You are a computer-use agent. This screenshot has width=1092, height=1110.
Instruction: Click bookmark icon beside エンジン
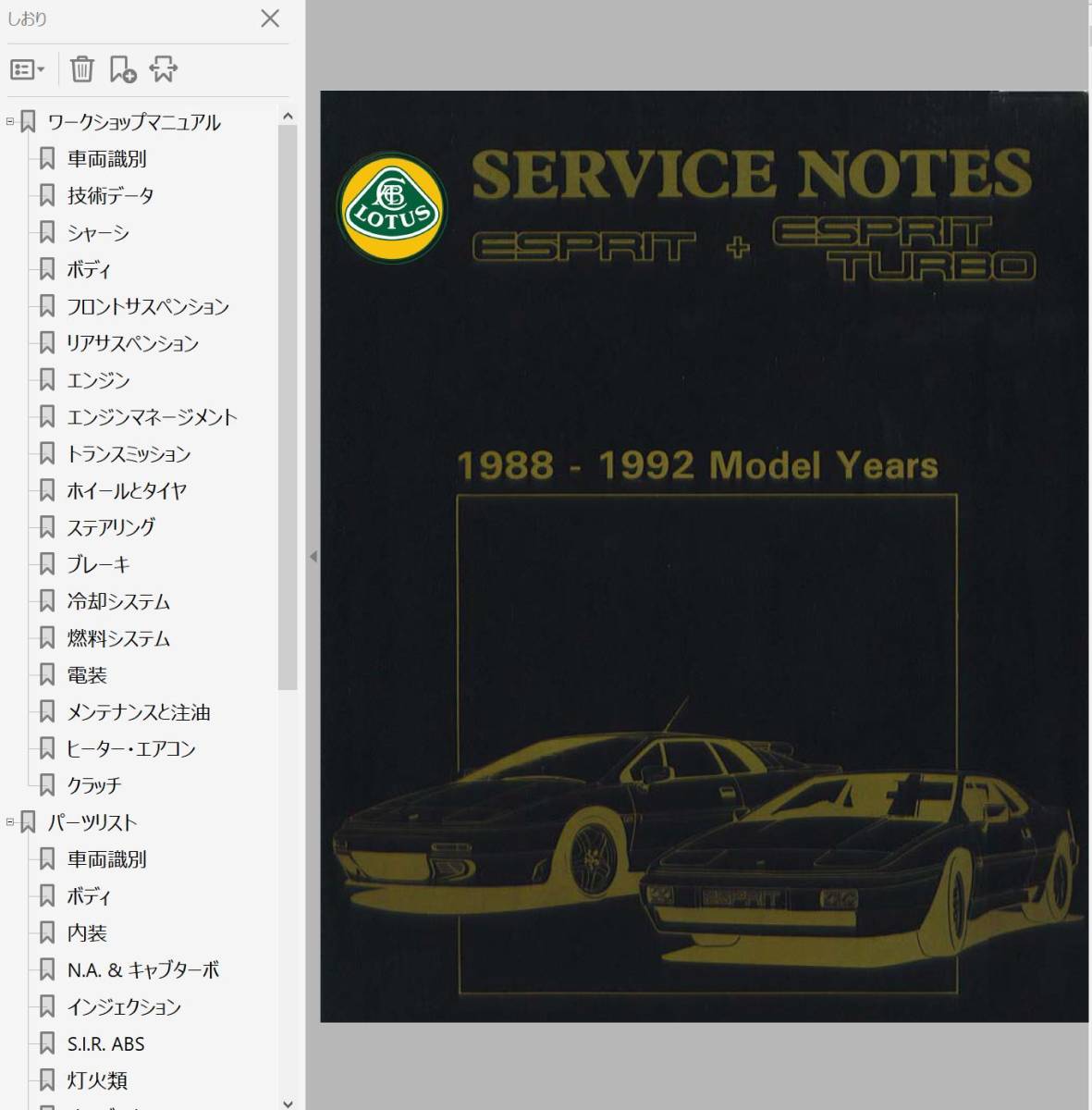coord(47,379)
